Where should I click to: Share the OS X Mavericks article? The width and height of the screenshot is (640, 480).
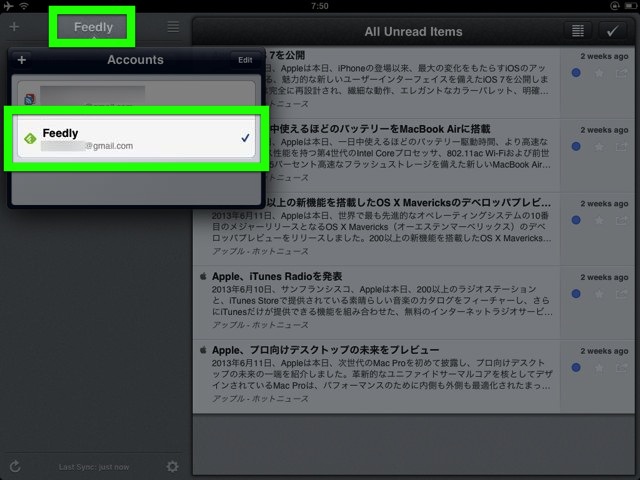[622, 220]
